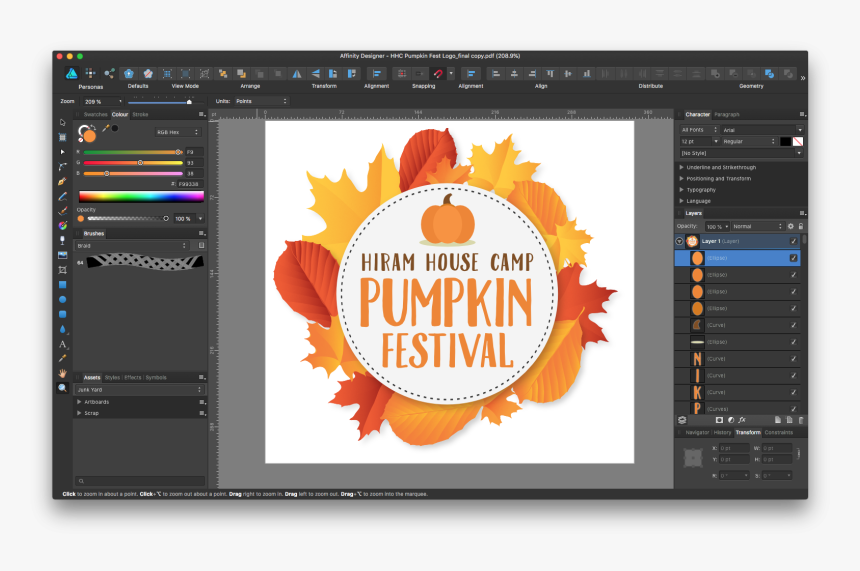Select the Rectangle tool
The width and height of the screenshot is (860, 571).
click(x=63, y=285)
